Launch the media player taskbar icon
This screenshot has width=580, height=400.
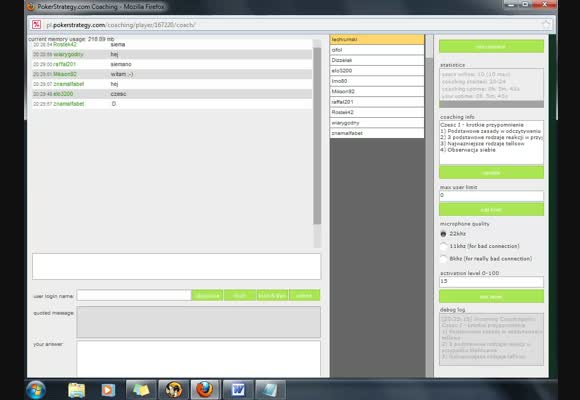pos(108,390)
